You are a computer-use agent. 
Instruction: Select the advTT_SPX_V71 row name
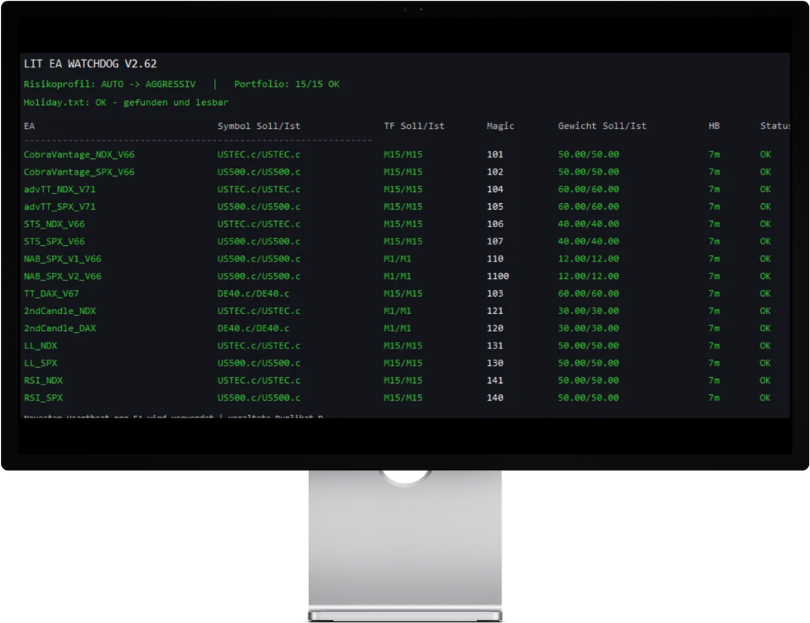59,207
